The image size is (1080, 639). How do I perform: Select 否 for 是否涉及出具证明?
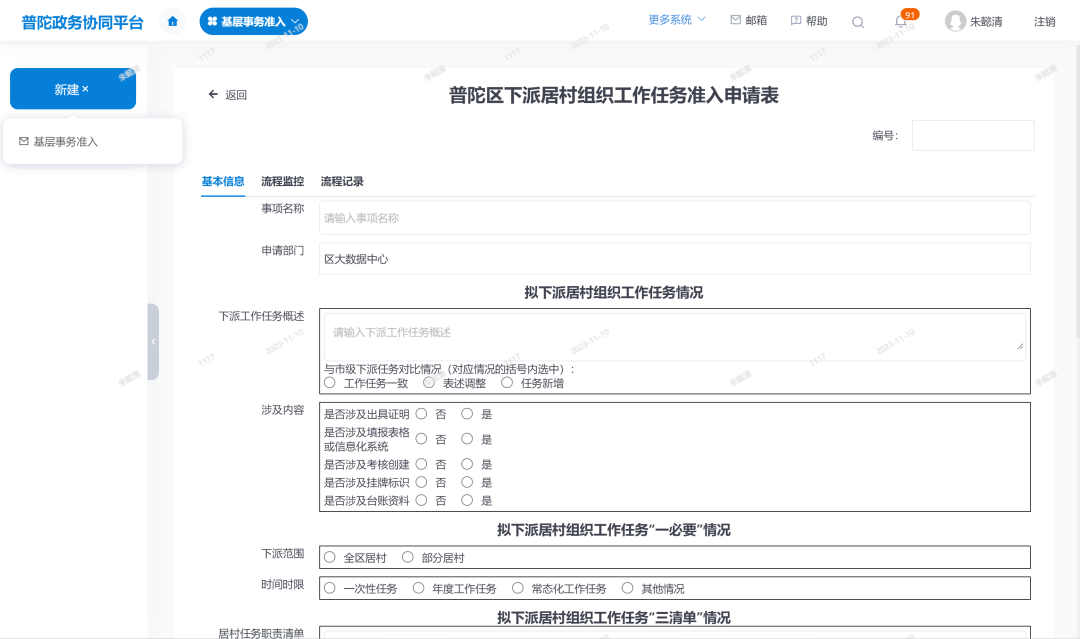pyautogui.click(x=421, y=413)
